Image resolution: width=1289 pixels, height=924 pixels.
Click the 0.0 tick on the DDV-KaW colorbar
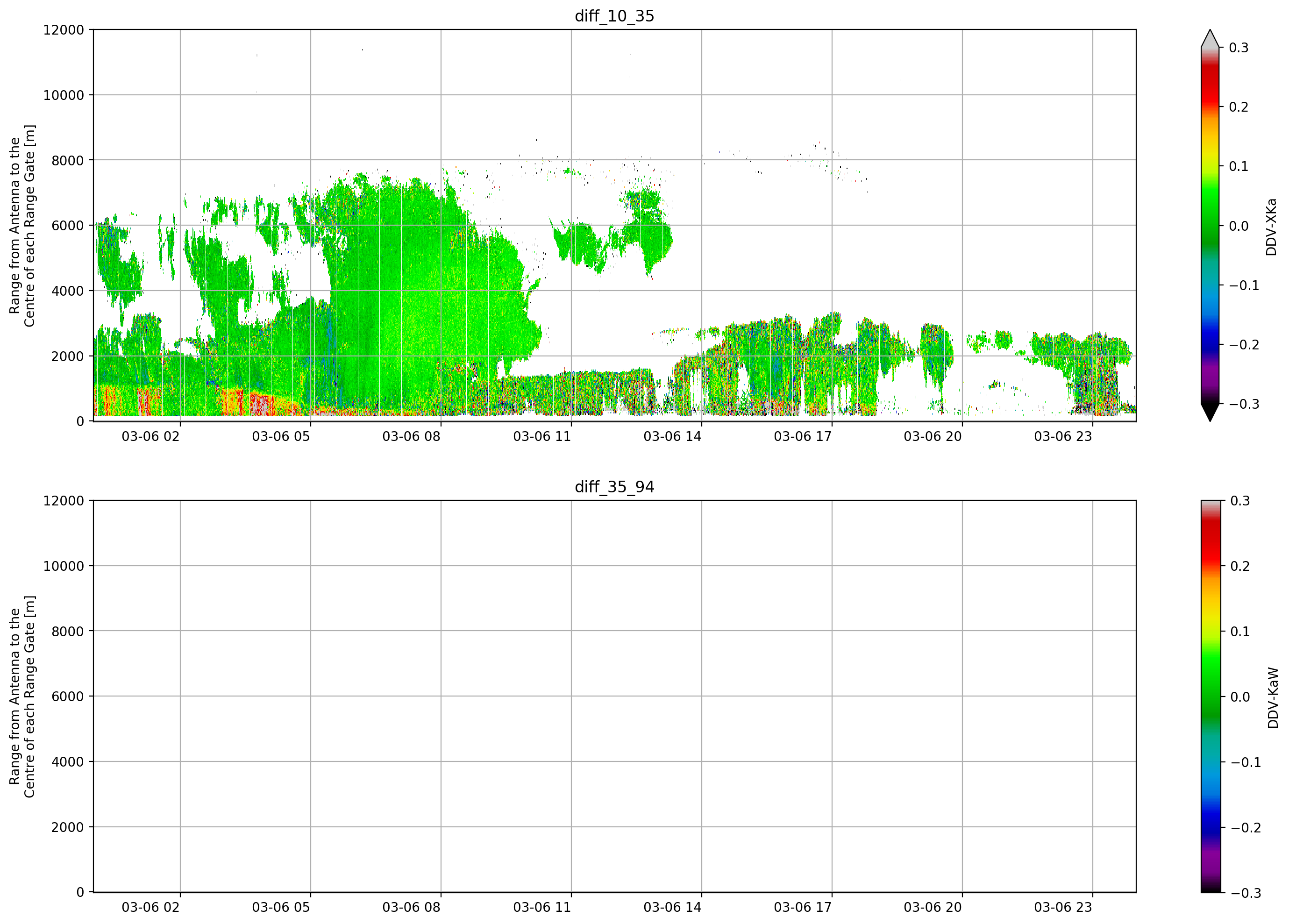click(1240, 697)
